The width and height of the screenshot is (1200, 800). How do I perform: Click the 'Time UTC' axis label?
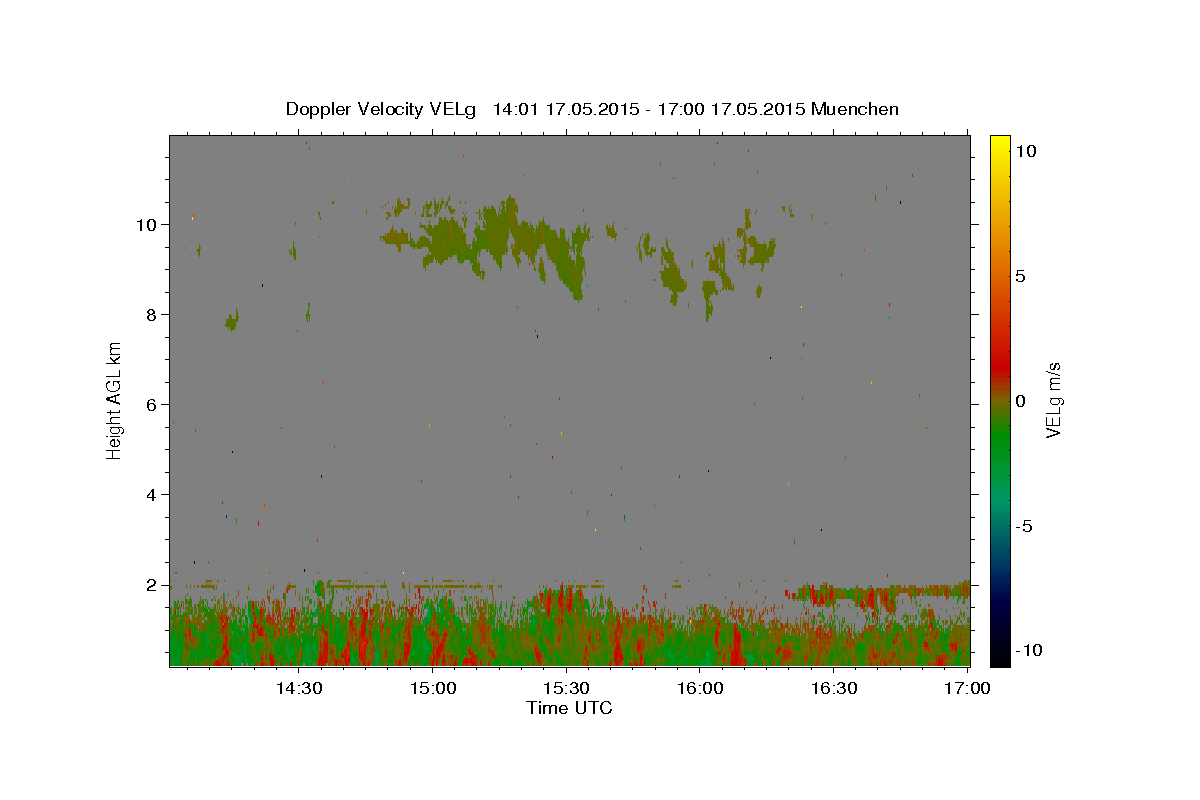pyautogui.click(x=569, y=708)
